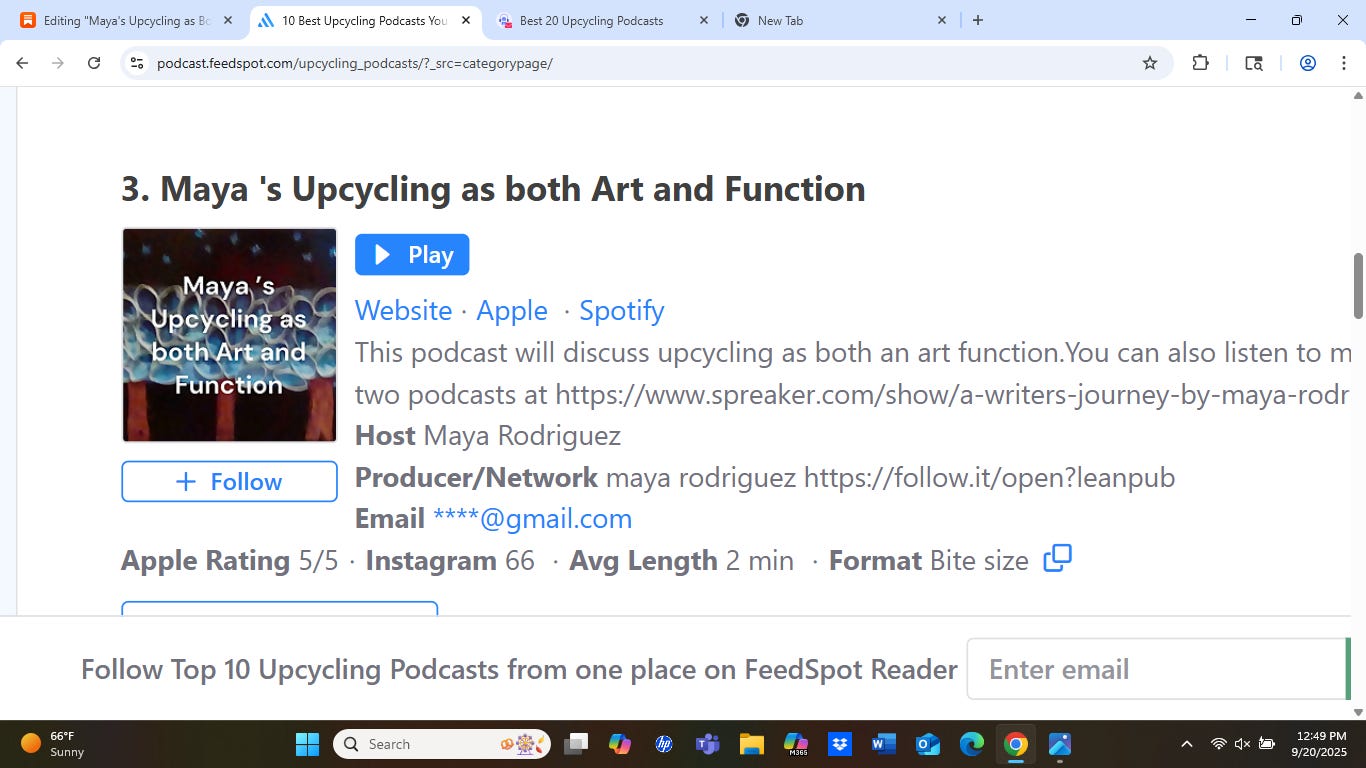Open Microsoft Edge from the taskbar
The width and height of the screenshot is (1366, 768).
click(972, 744)
